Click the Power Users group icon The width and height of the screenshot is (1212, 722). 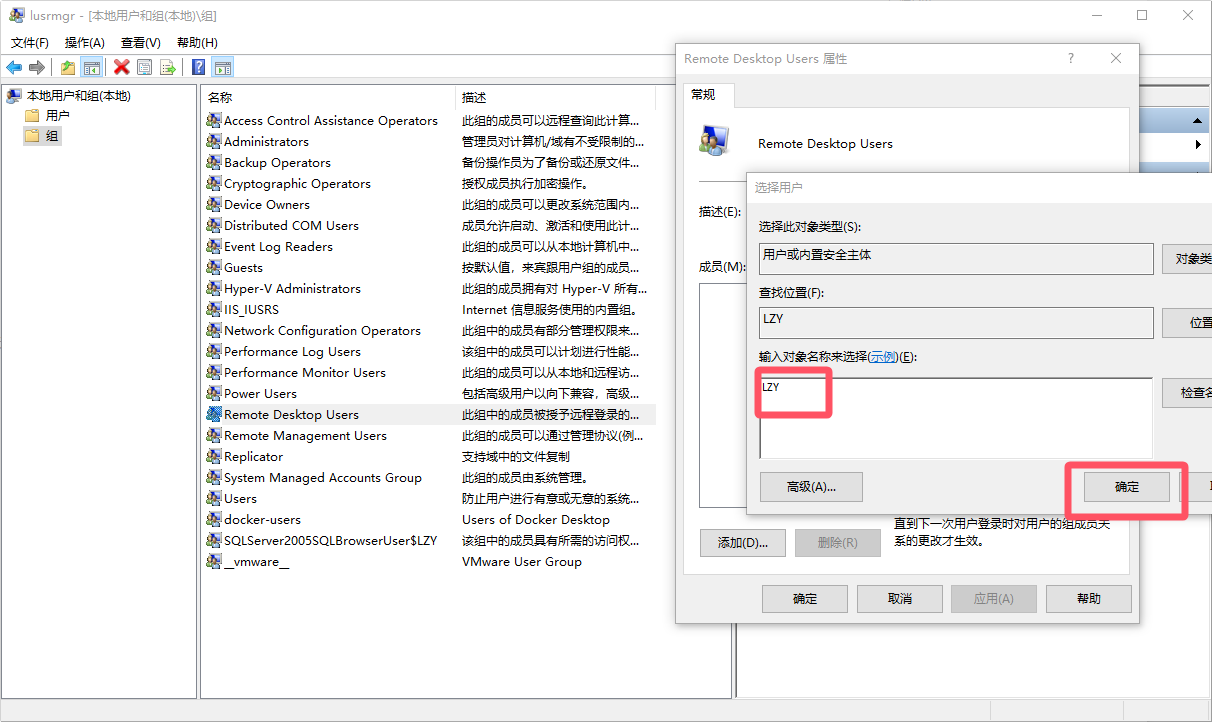coord(213,394)
